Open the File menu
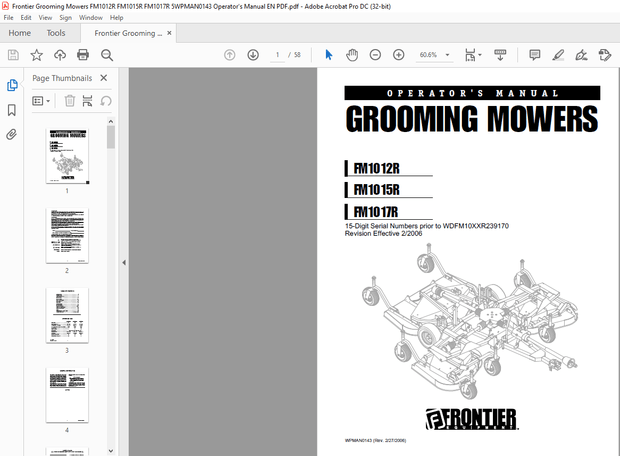 (x=8, y=18)
